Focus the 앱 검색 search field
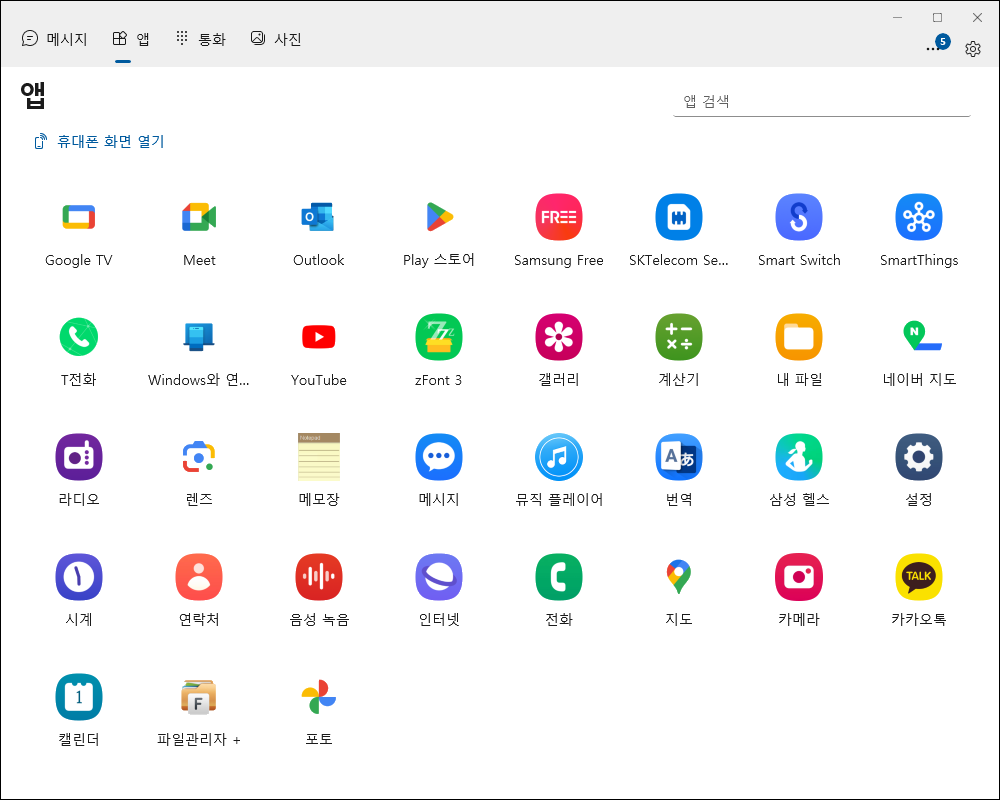 tap(821, 101)
